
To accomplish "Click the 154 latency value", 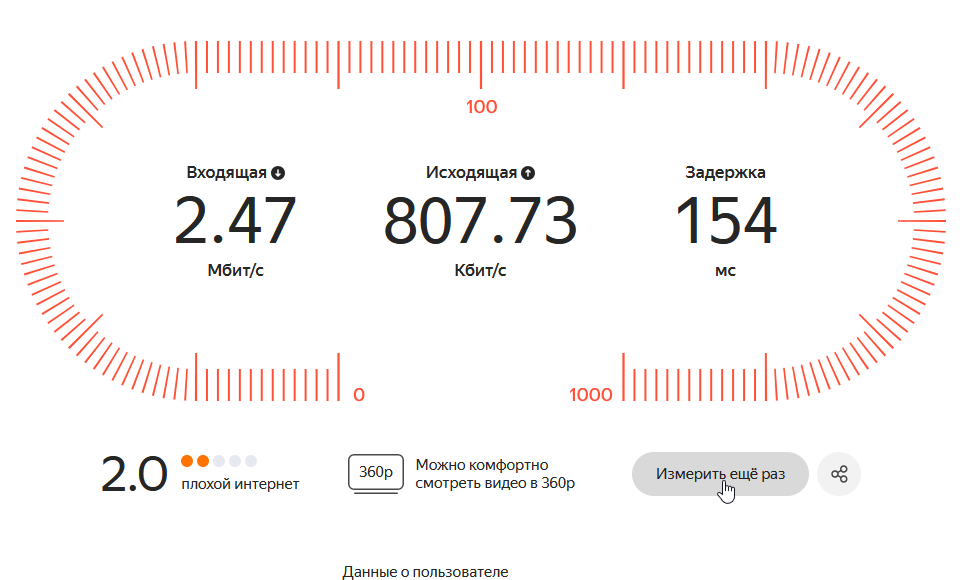I will pyautogui.click(x=726, y=222).
